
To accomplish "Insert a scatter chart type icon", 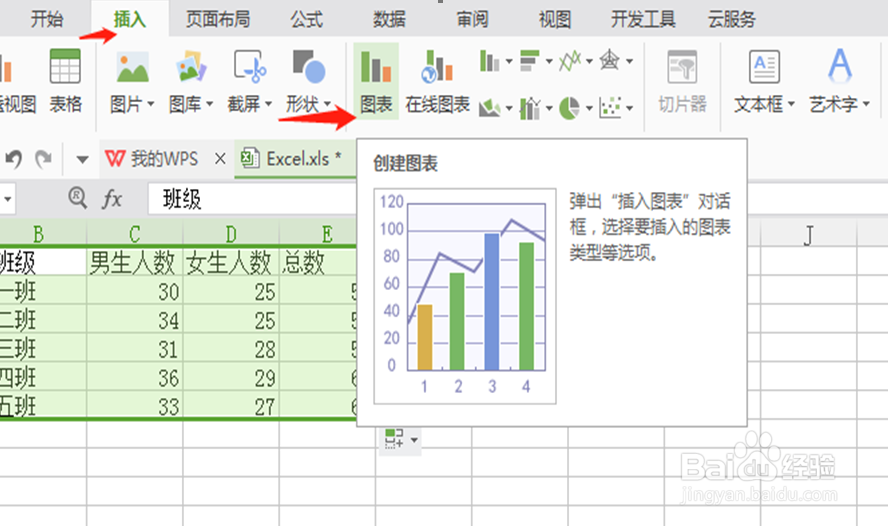I will pos(610,107).
